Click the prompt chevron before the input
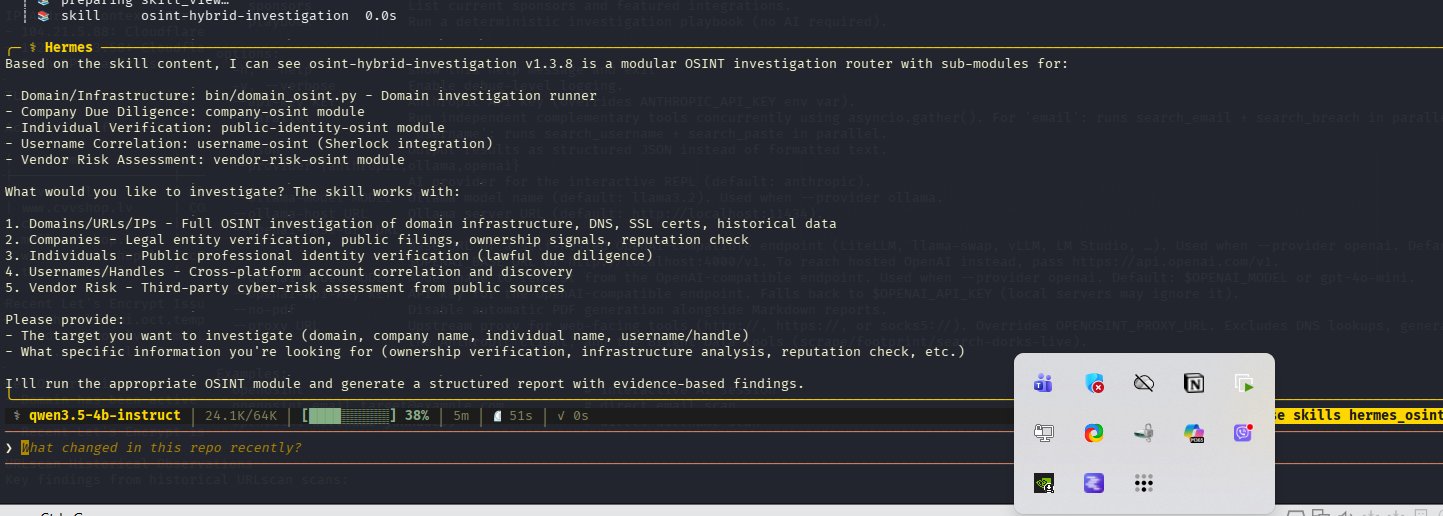This screenshot has height=516, width=1443. (x=9, y=447)
